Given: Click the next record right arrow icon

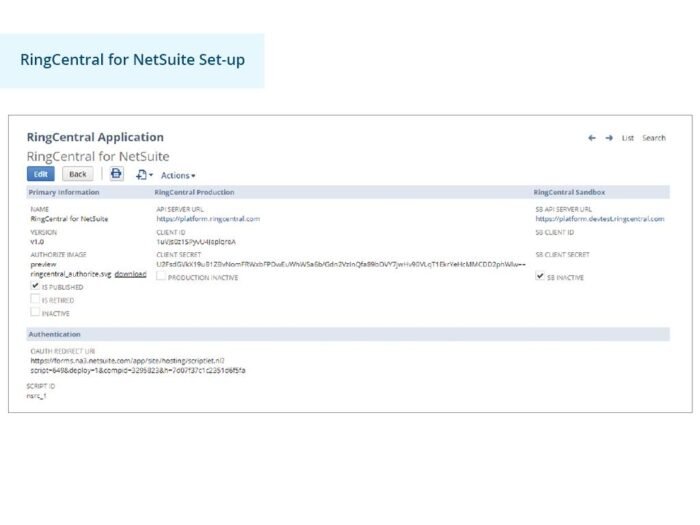Looking at the screenshot, I should [x=609, y=138].
